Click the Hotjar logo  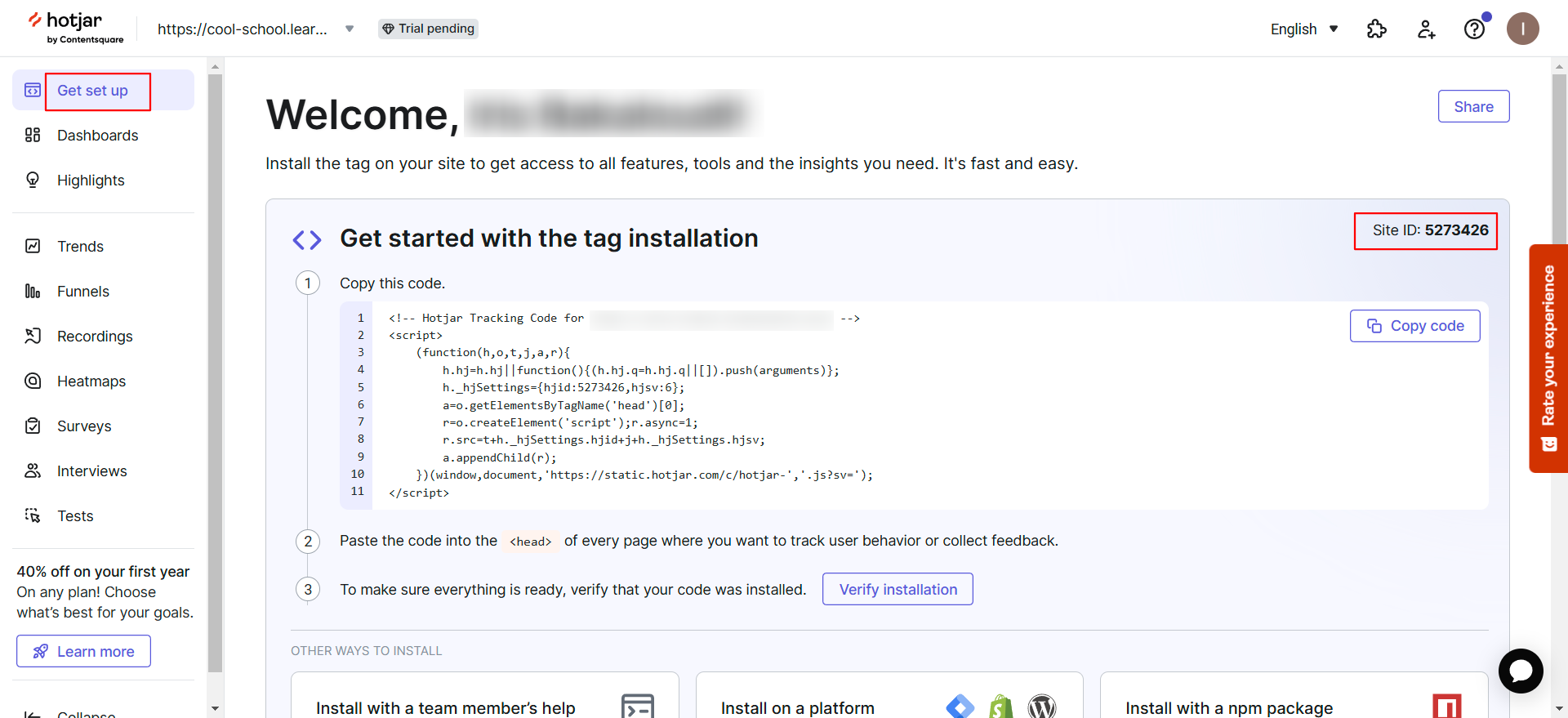point(75,28)
